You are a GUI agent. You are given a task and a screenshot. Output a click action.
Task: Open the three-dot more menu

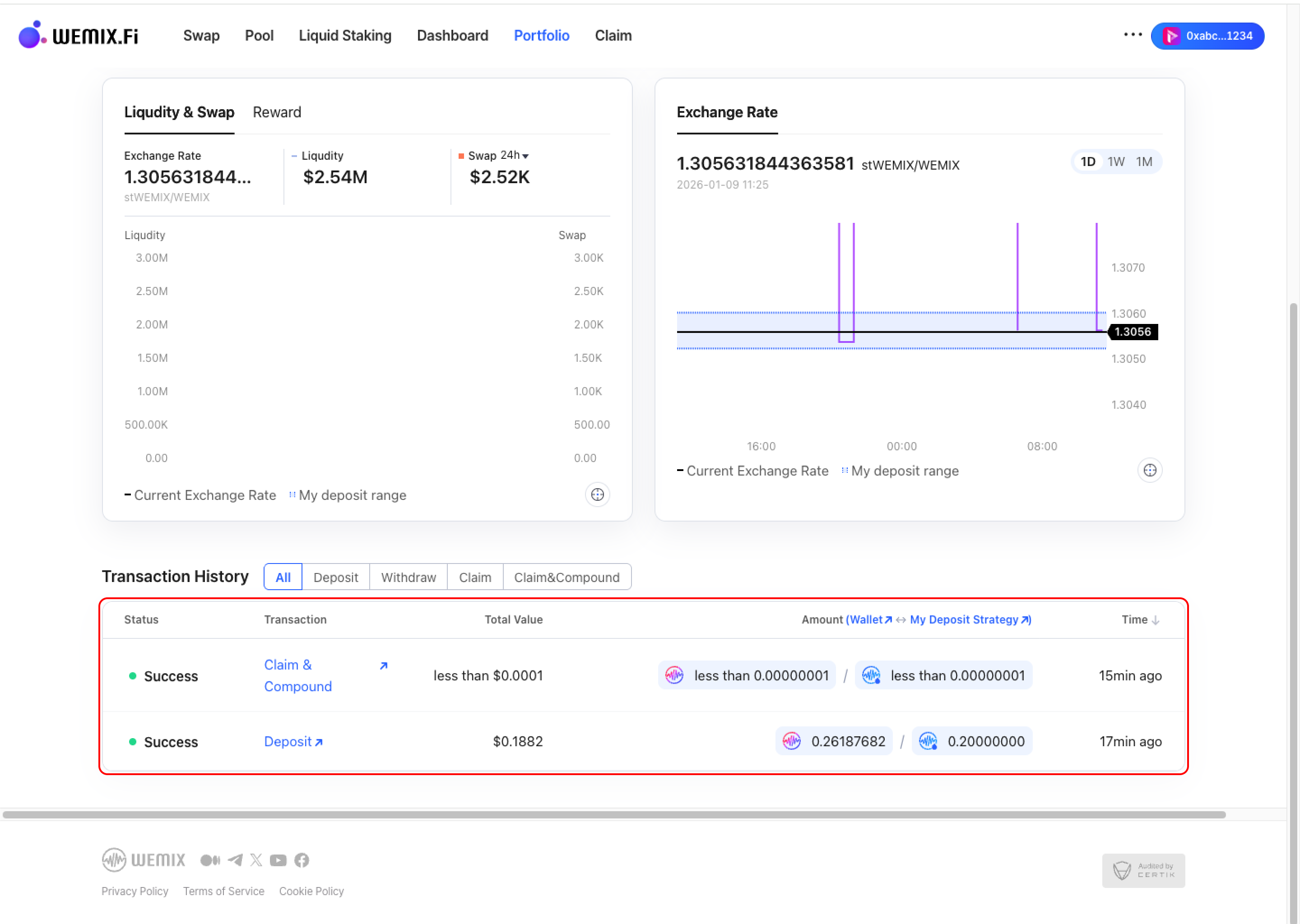point(1133,35)
